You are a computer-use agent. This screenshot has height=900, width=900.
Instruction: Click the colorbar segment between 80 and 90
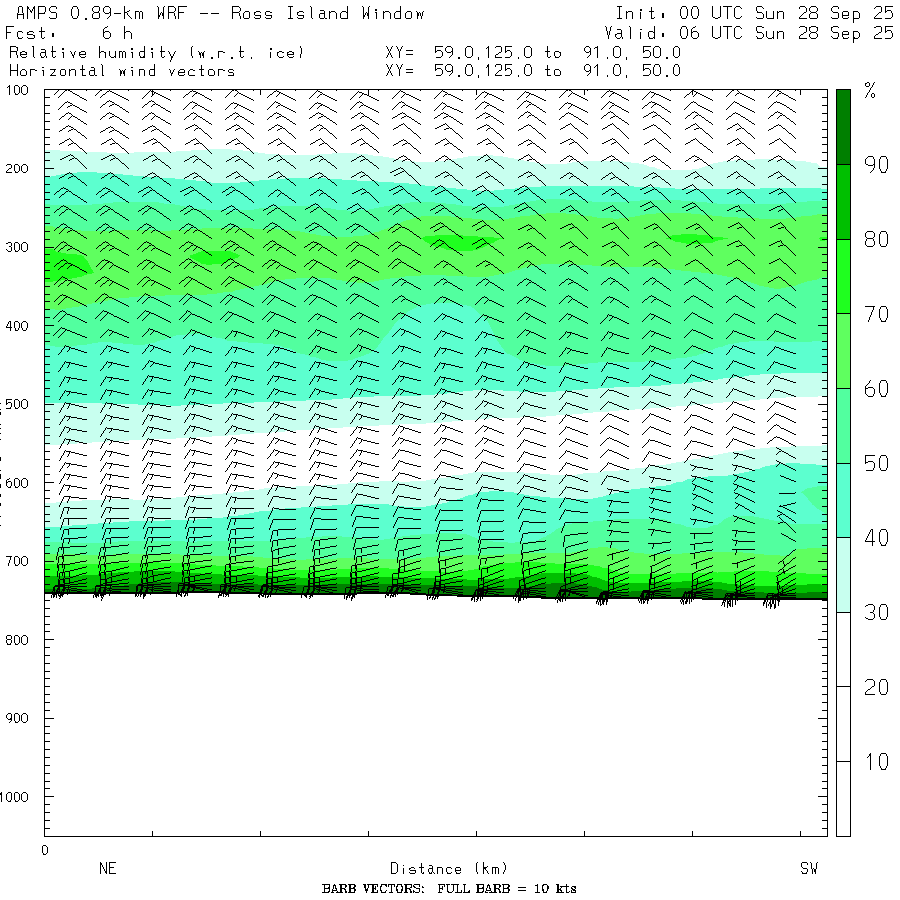point(843,202)
